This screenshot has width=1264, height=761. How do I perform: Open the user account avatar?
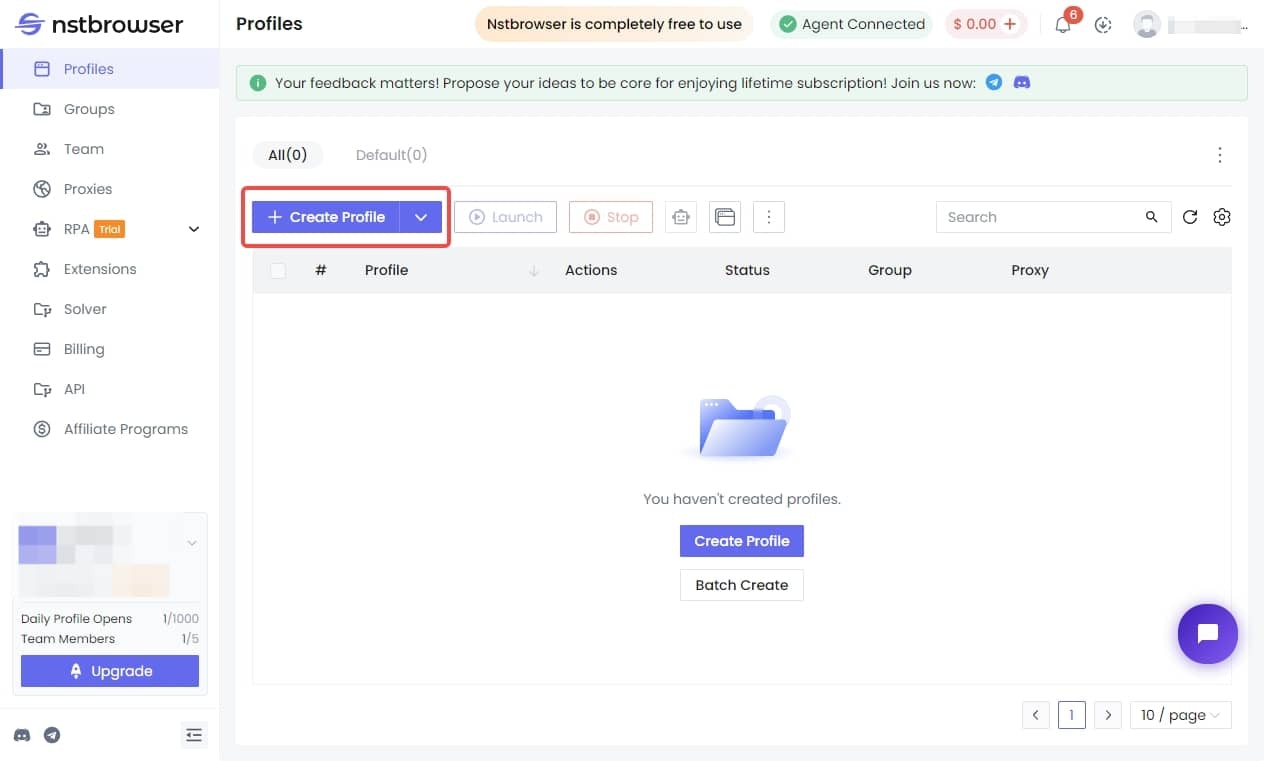[x=1146, y=24]
